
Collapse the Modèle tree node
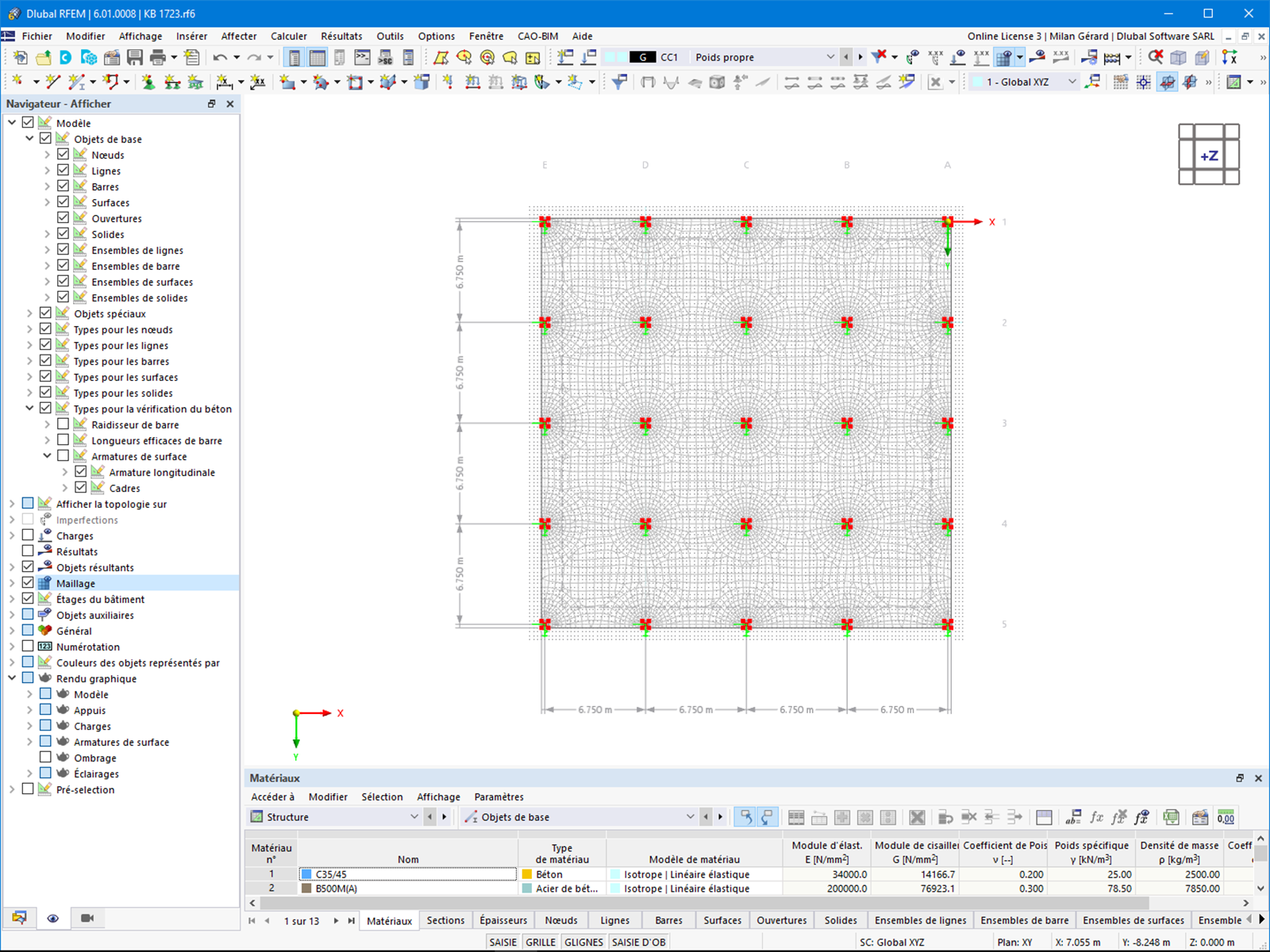12,123
